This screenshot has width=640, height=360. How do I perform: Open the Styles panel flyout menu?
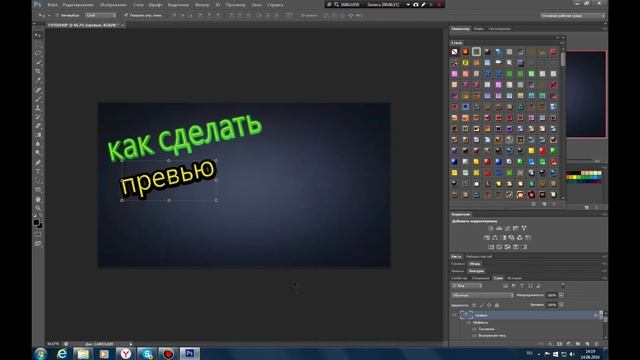(x=562, y=42)
